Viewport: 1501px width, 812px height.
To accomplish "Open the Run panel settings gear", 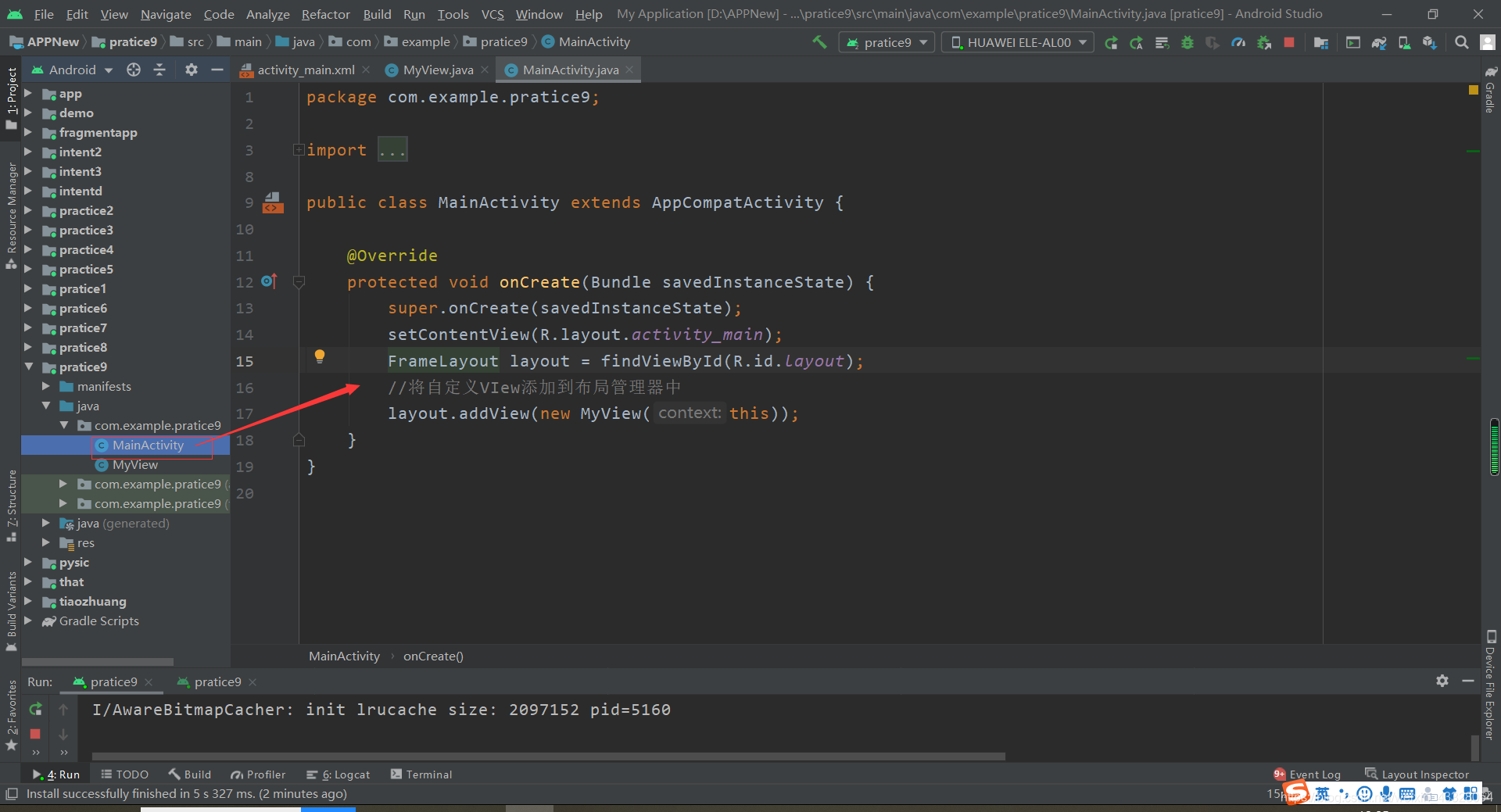I will click(1442, 681).
